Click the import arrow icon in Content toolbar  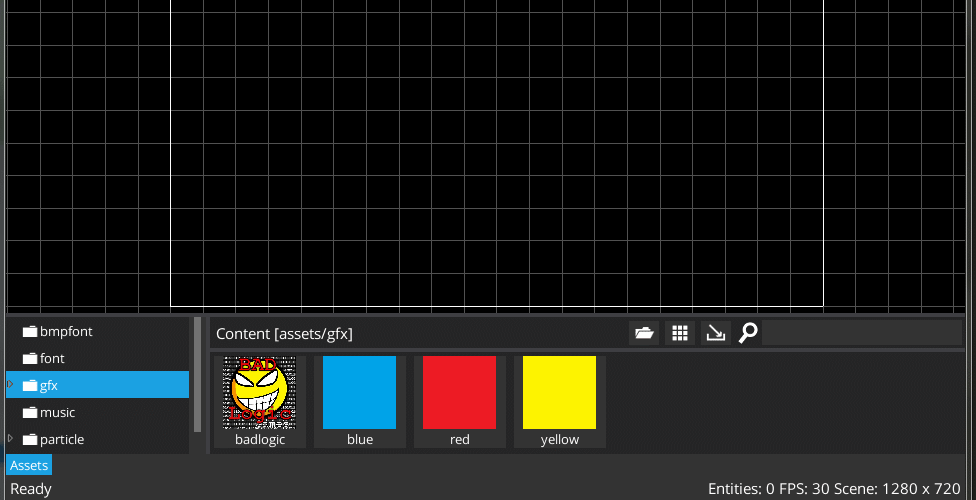(715, 333)
